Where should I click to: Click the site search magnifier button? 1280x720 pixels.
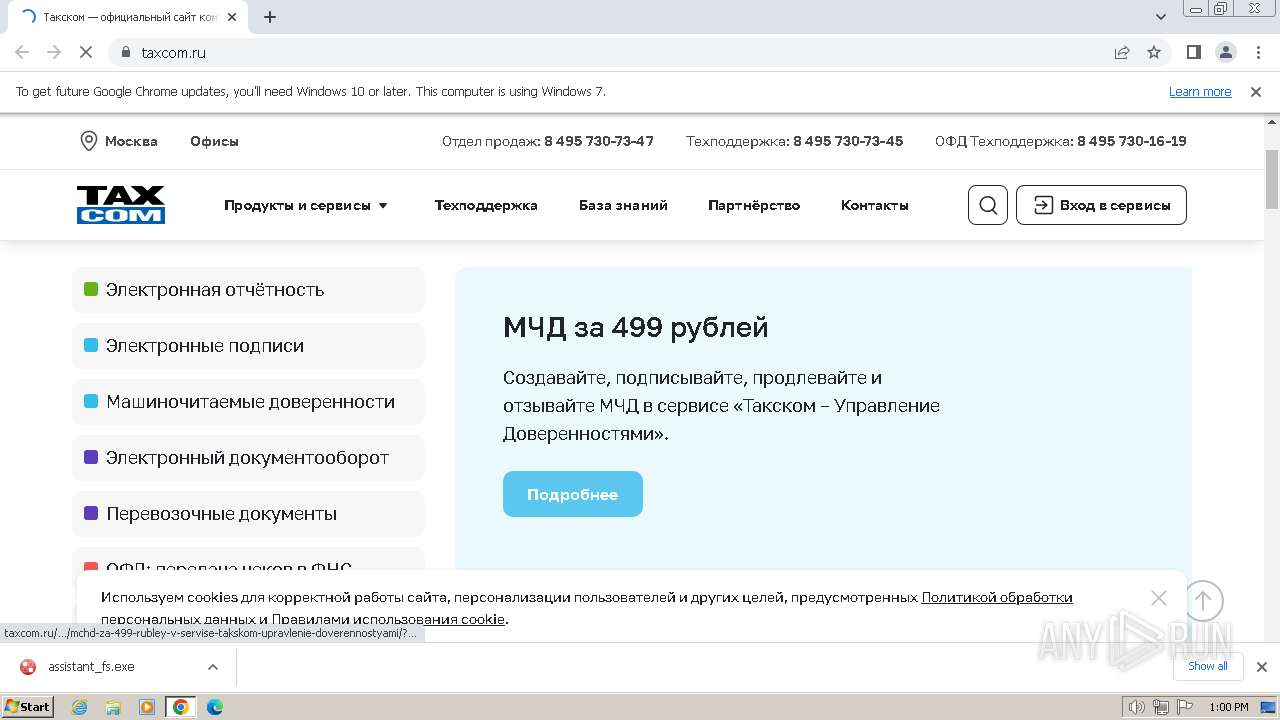[x=988, y=205]
